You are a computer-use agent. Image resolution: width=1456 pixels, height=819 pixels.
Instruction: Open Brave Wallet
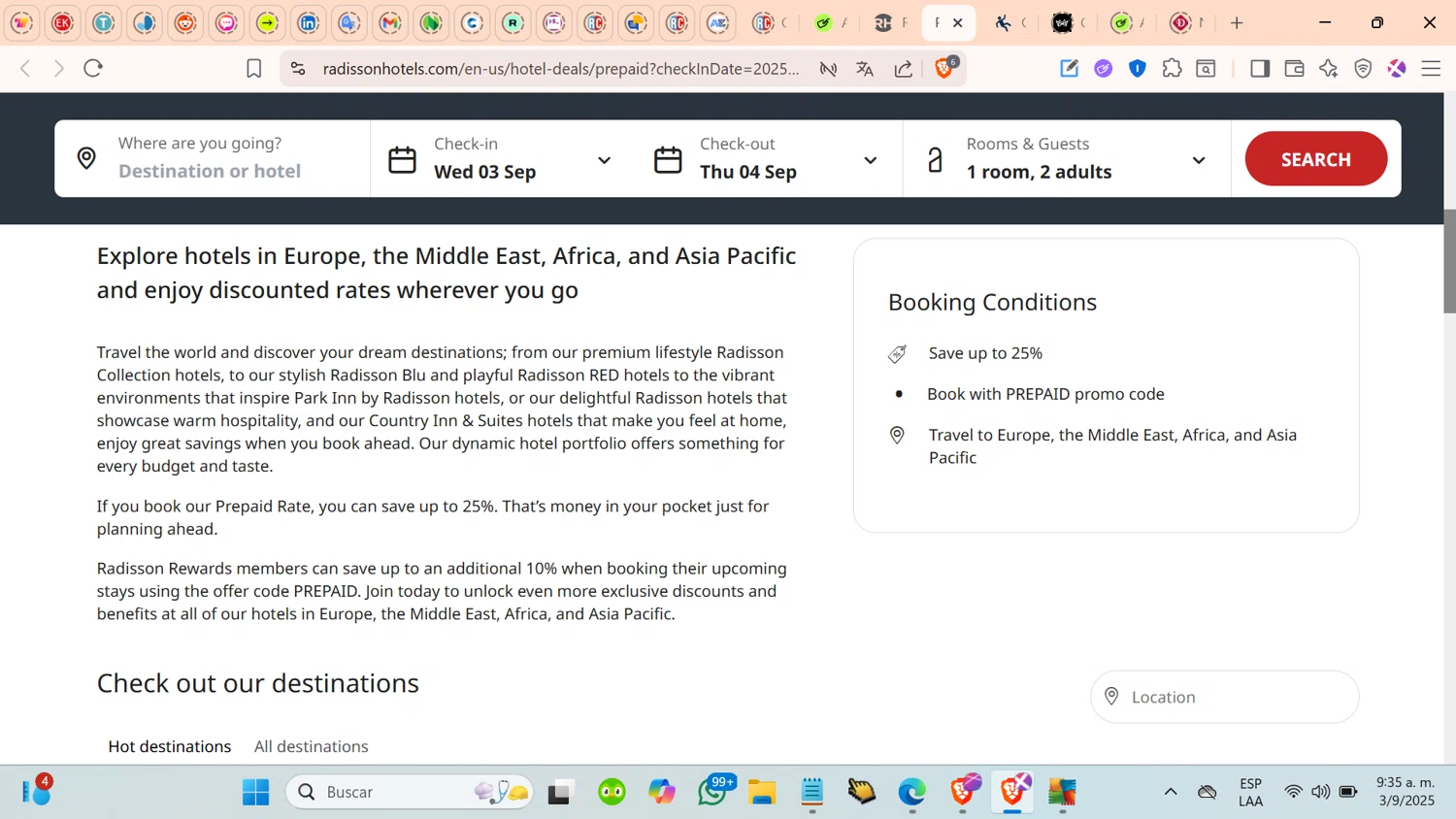[x=1294, y=68]
